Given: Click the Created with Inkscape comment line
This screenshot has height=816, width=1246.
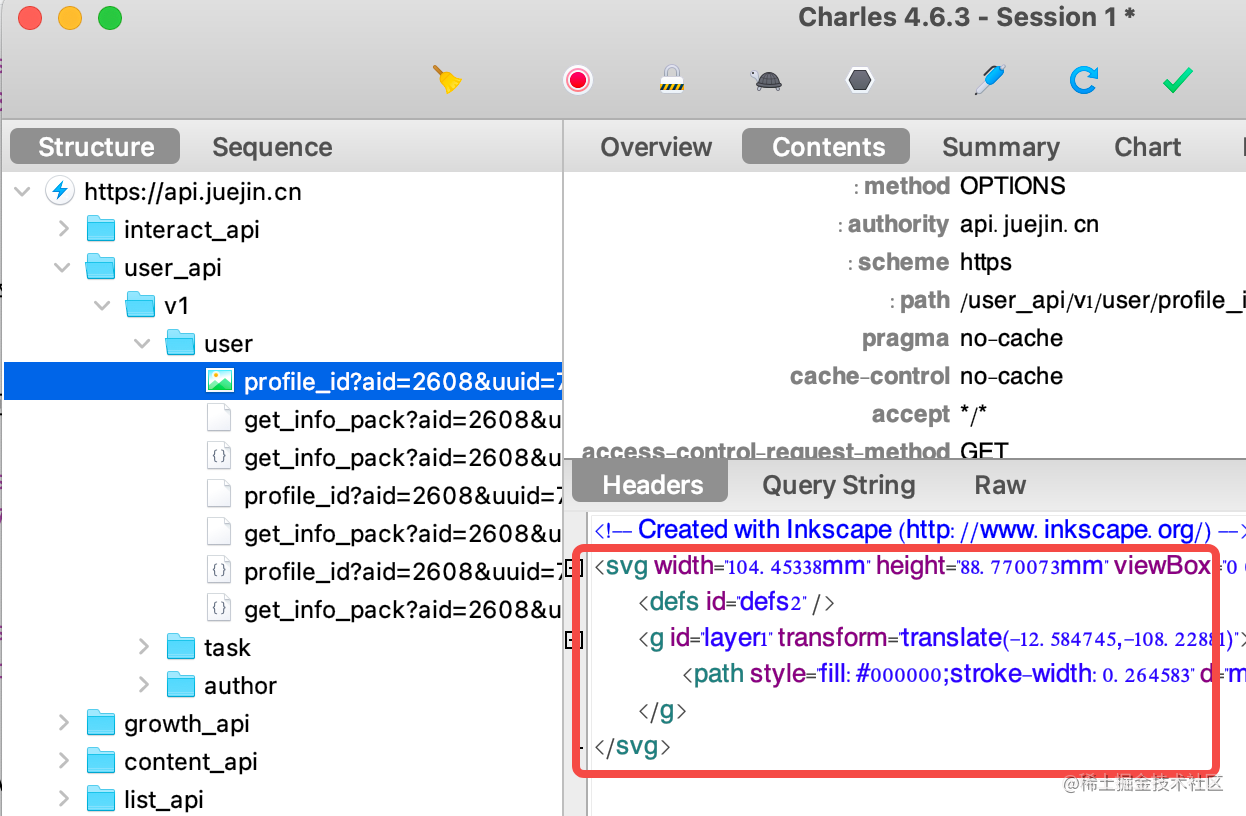Looking at the screenshot, I should [x=920, y=529].
